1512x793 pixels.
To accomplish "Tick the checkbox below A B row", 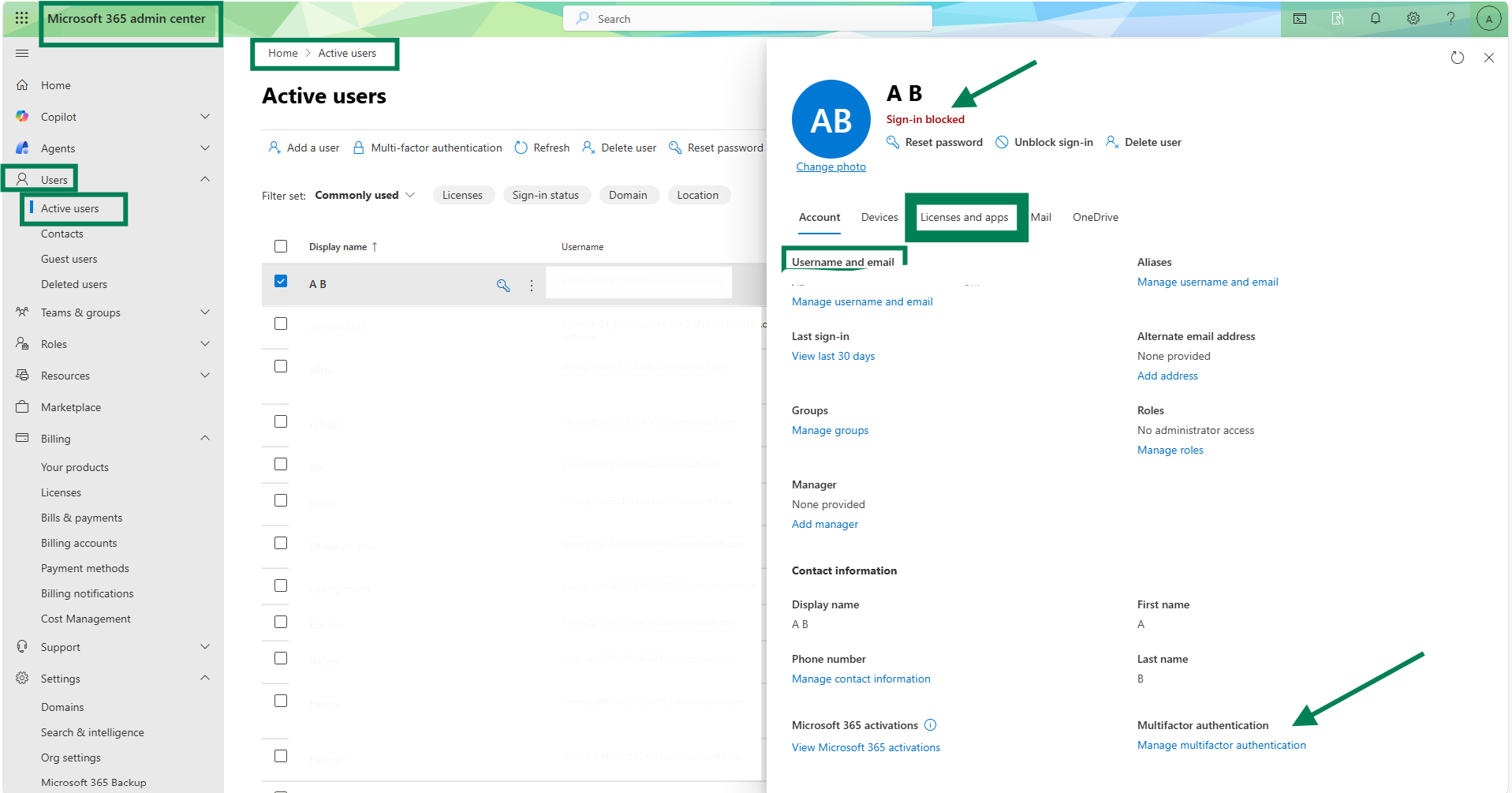I will coord(281,324).
